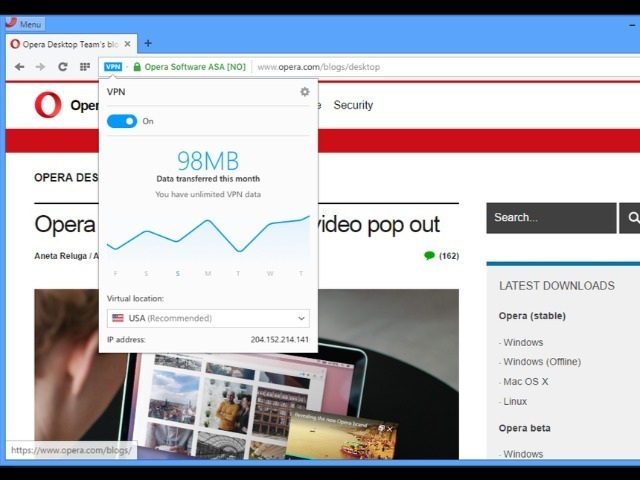Close the Opera Desktop Team's blog tab

click(127, 44)
